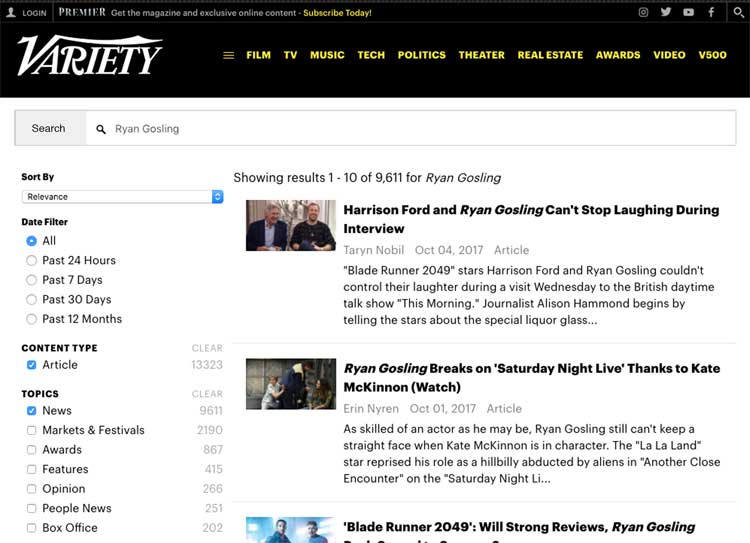Viewport: 750px width, 543px height.
Task: Open Variety's YouTube channel
Action: [x=688, y=12]
